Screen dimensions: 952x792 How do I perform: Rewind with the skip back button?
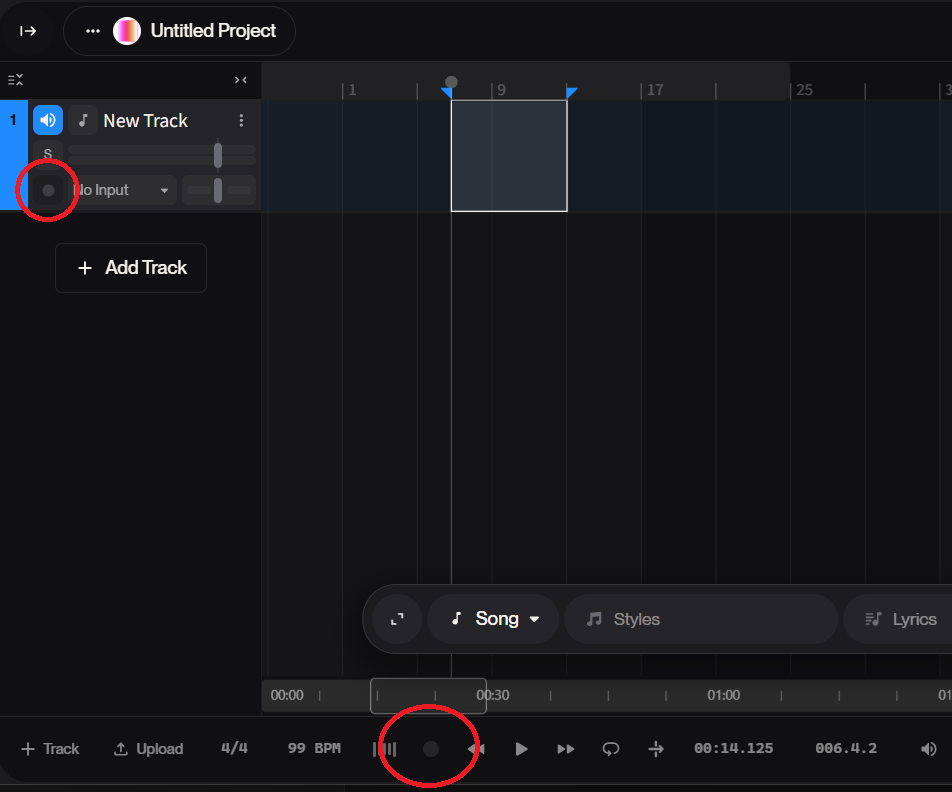point(477,749)
